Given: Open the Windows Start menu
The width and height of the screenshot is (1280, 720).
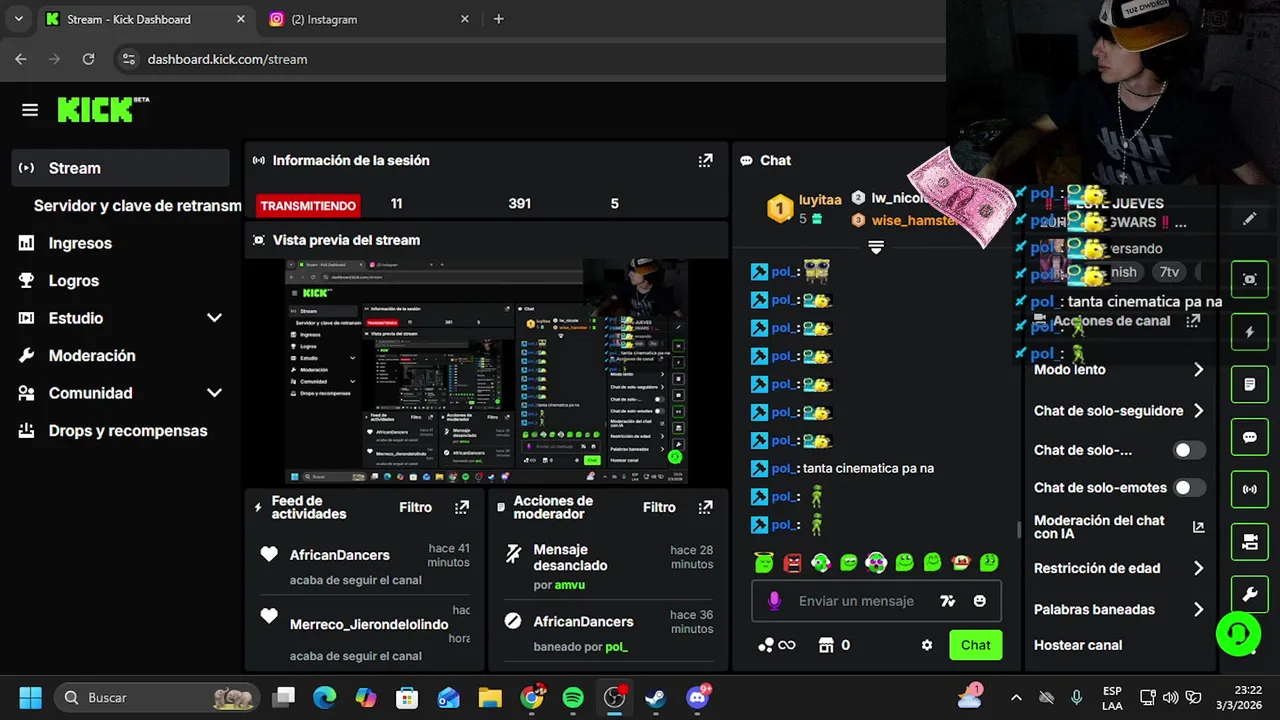Looking at the screenshot, I should (30, 697).
